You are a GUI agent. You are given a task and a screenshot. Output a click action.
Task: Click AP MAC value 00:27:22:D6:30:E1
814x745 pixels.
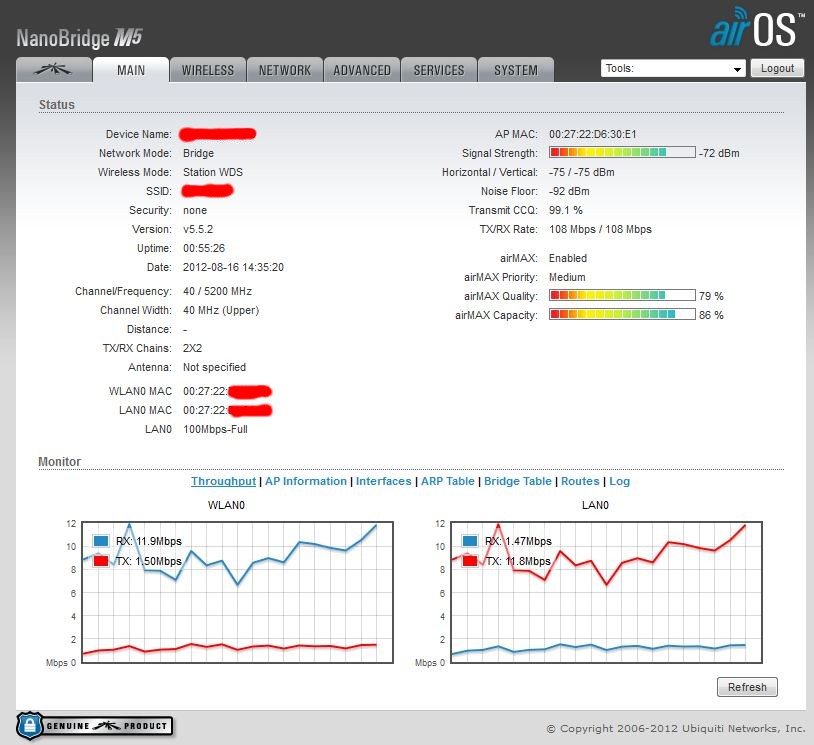[x=592, y=134]
